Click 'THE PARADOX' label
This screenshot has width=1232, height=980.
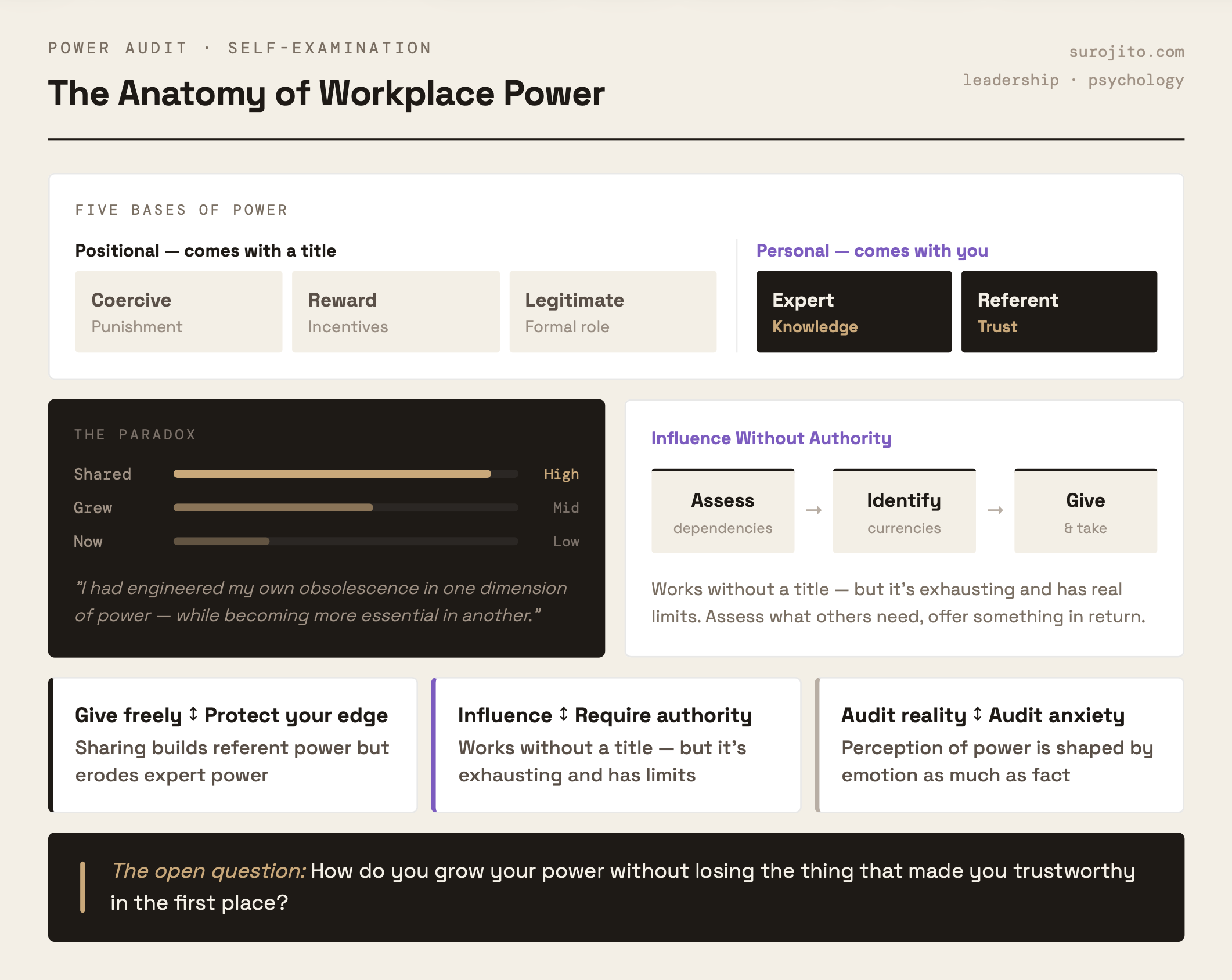[135, 434]
